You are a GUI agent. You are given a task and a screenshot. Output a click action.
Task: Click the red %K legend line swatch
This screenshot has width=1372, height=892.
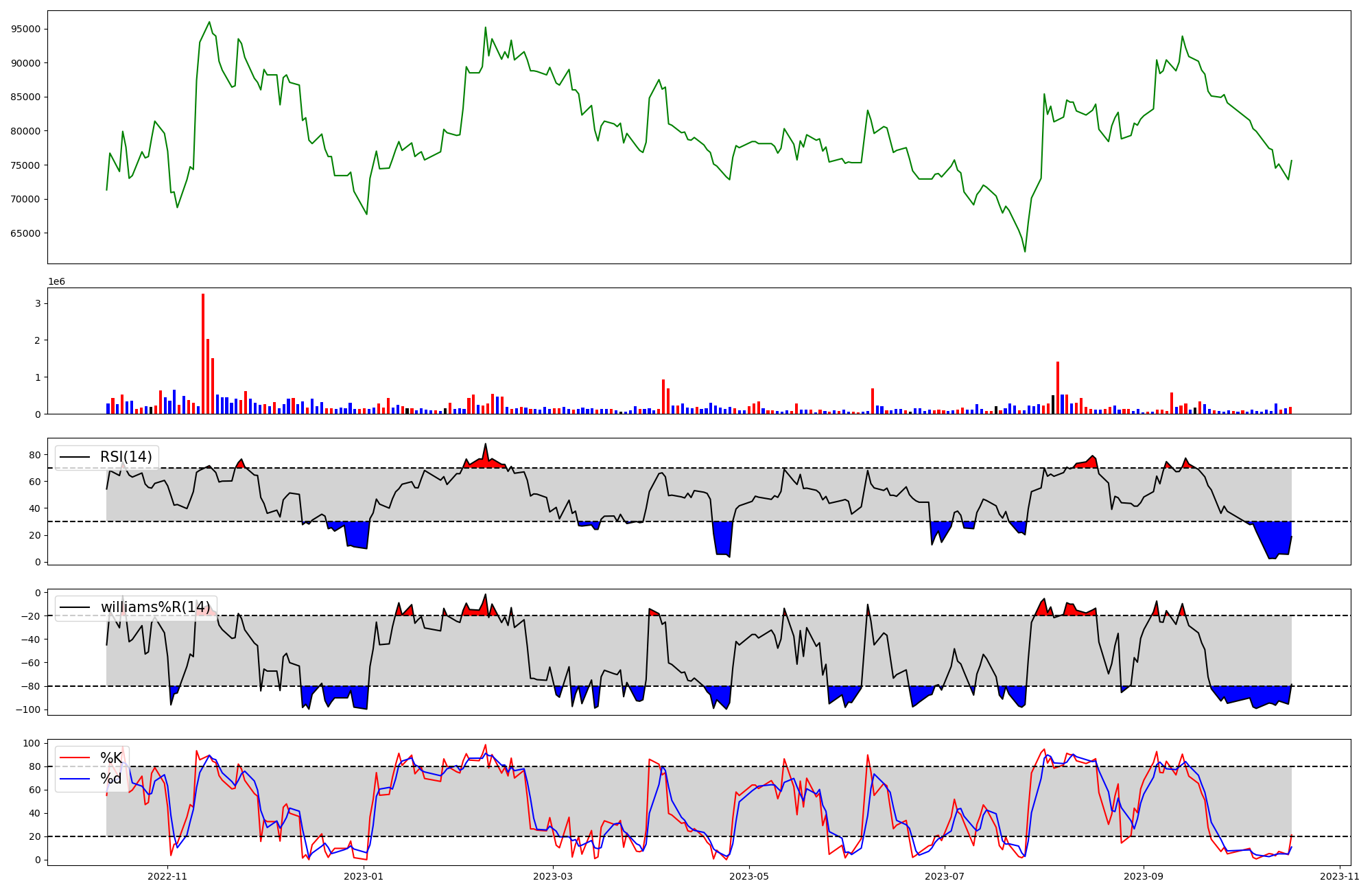(x=75, y=758)
